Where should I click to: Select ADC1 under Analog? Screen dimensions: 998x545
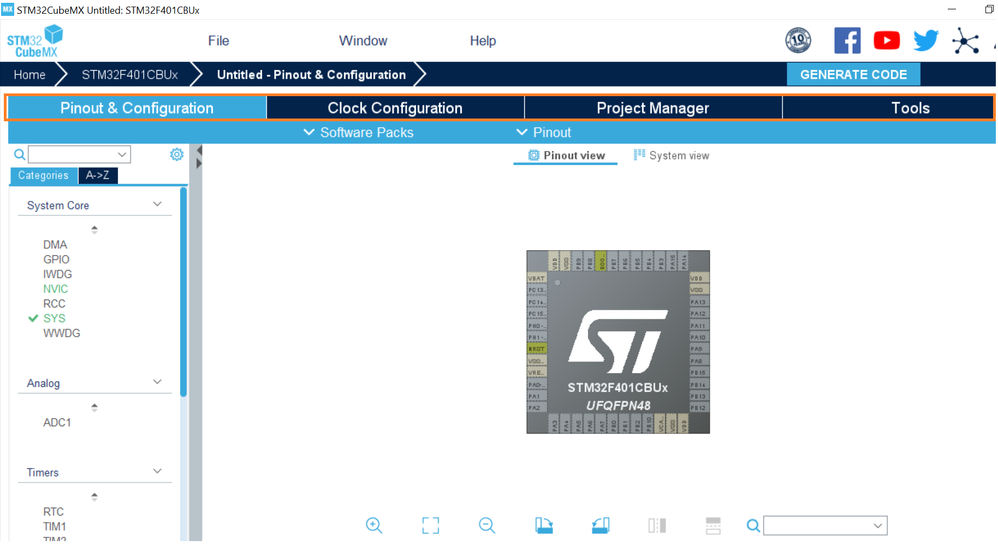57,422
